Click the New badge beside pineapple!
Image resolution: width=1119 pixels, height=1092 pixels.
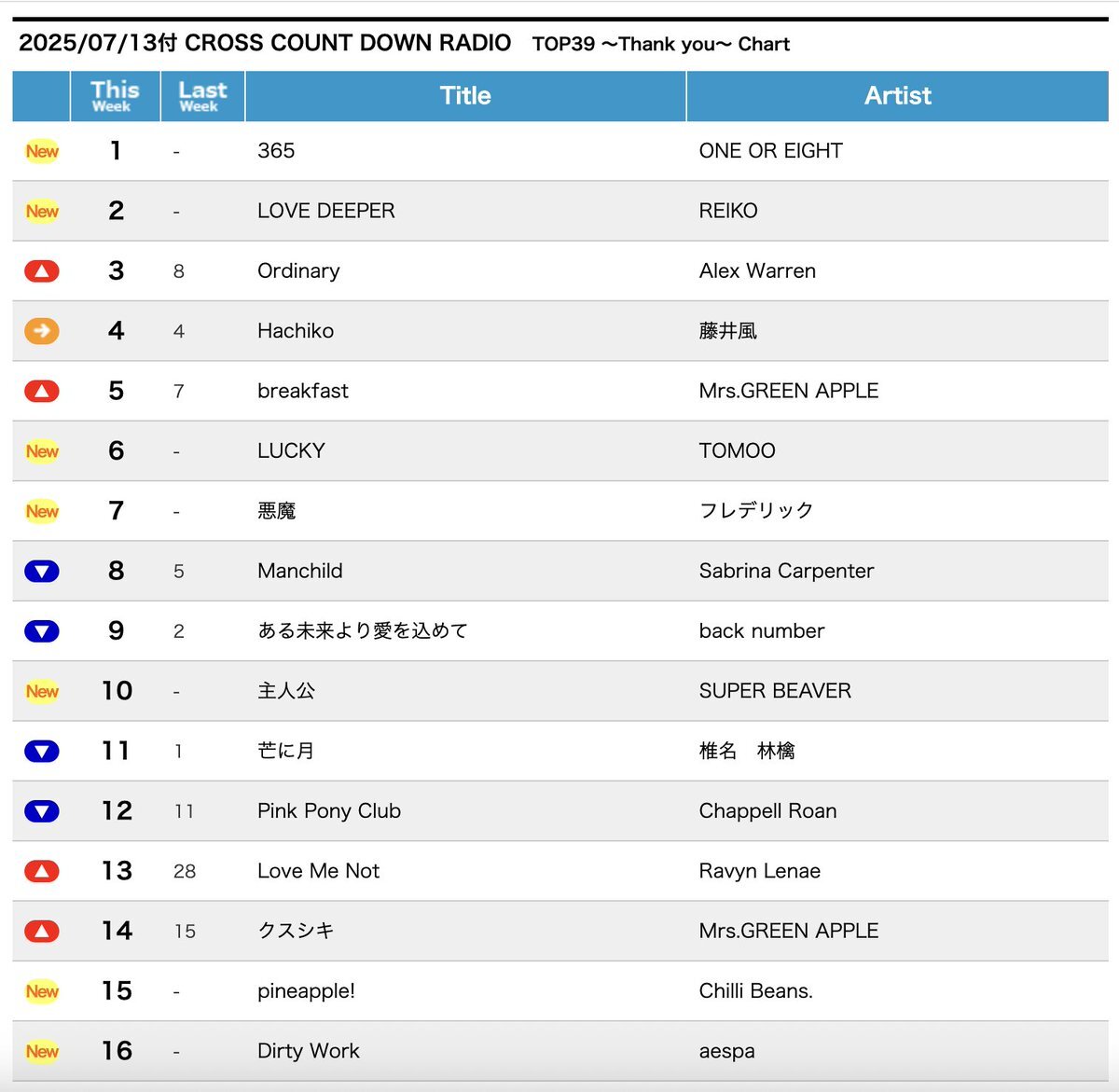(x=42, y=991)
